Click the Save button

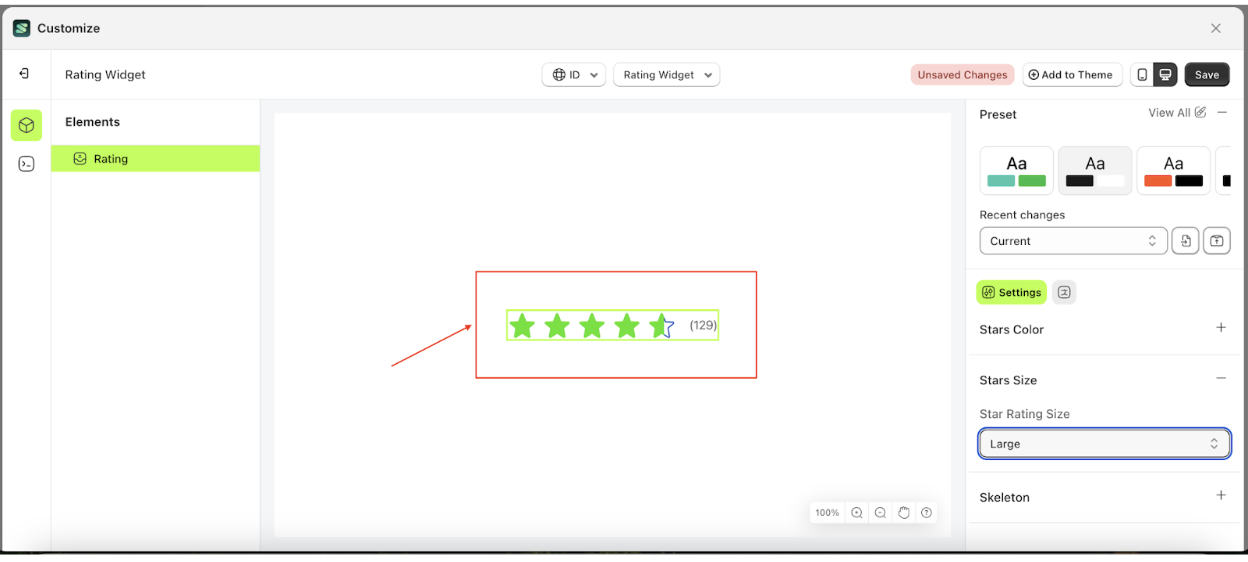click(x=1207, y=75)
